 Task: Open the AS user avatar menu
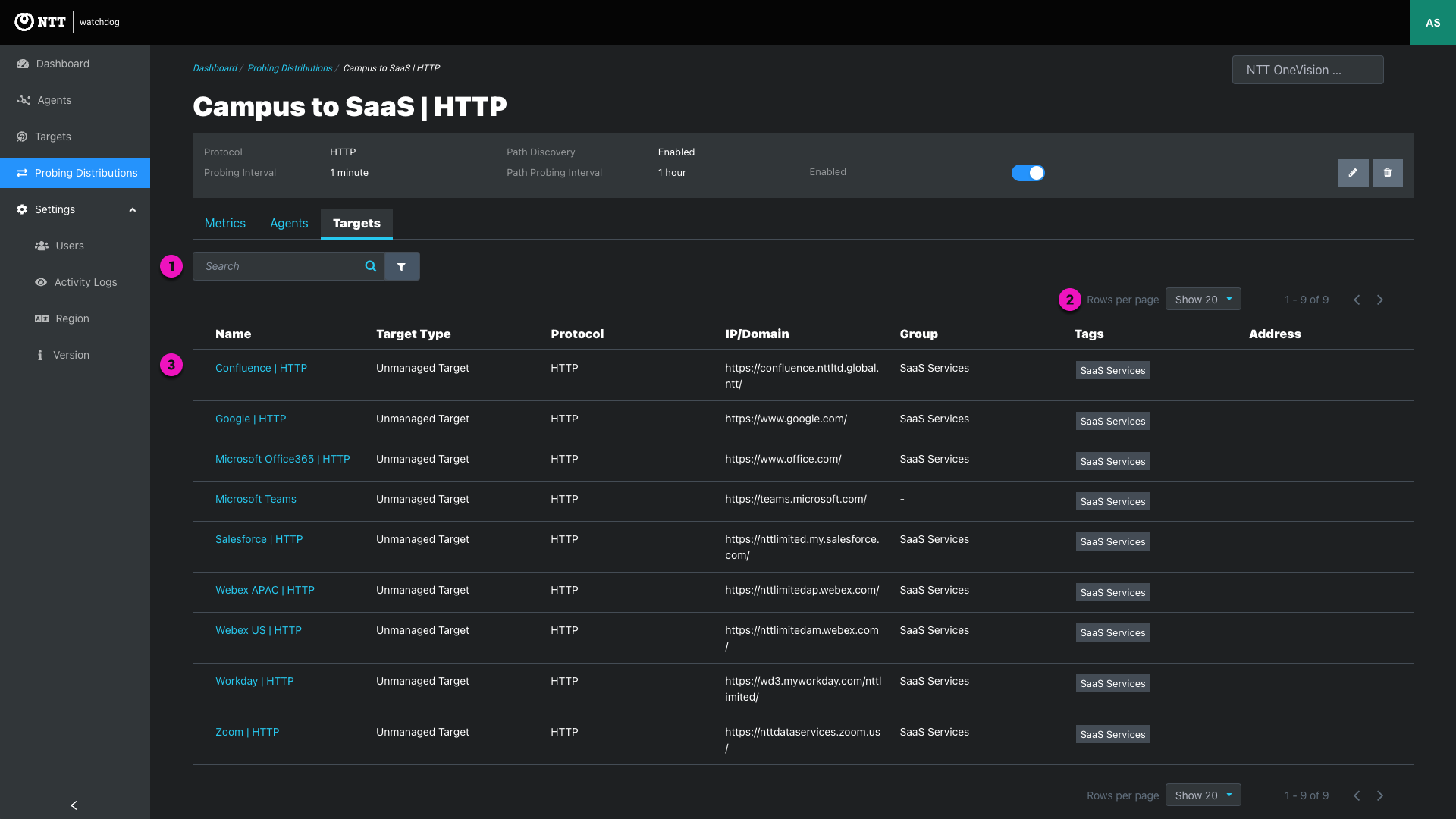1432,23
